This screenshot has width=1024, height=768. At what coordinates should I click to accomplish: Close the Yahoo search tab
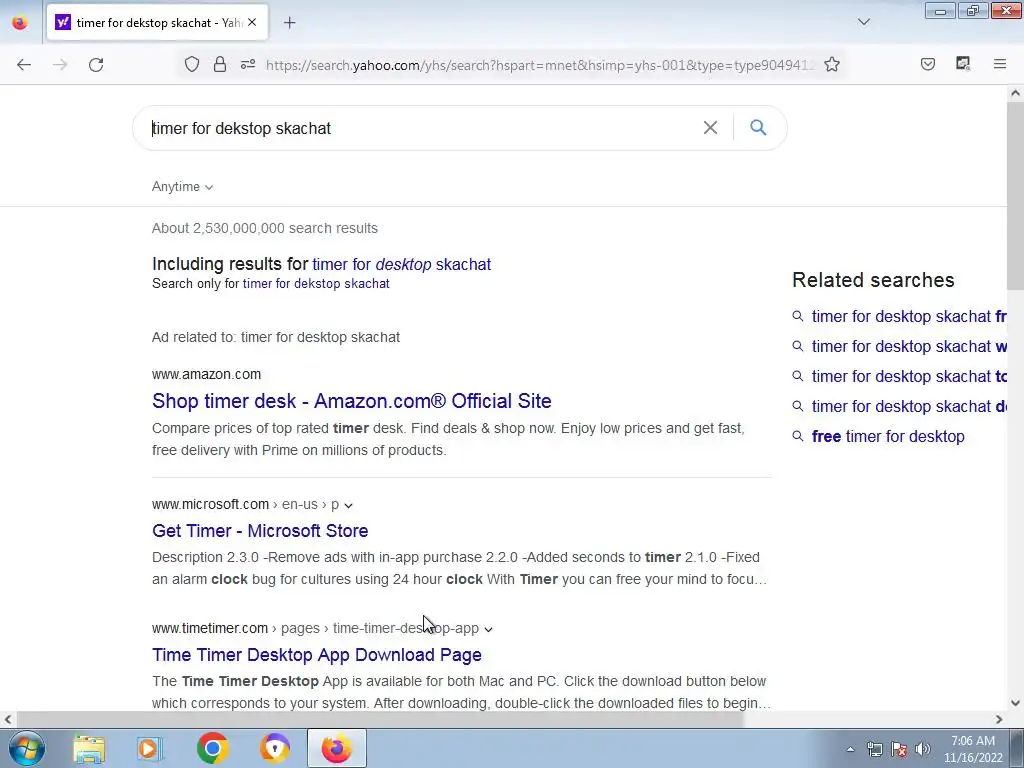coord(252,23)
